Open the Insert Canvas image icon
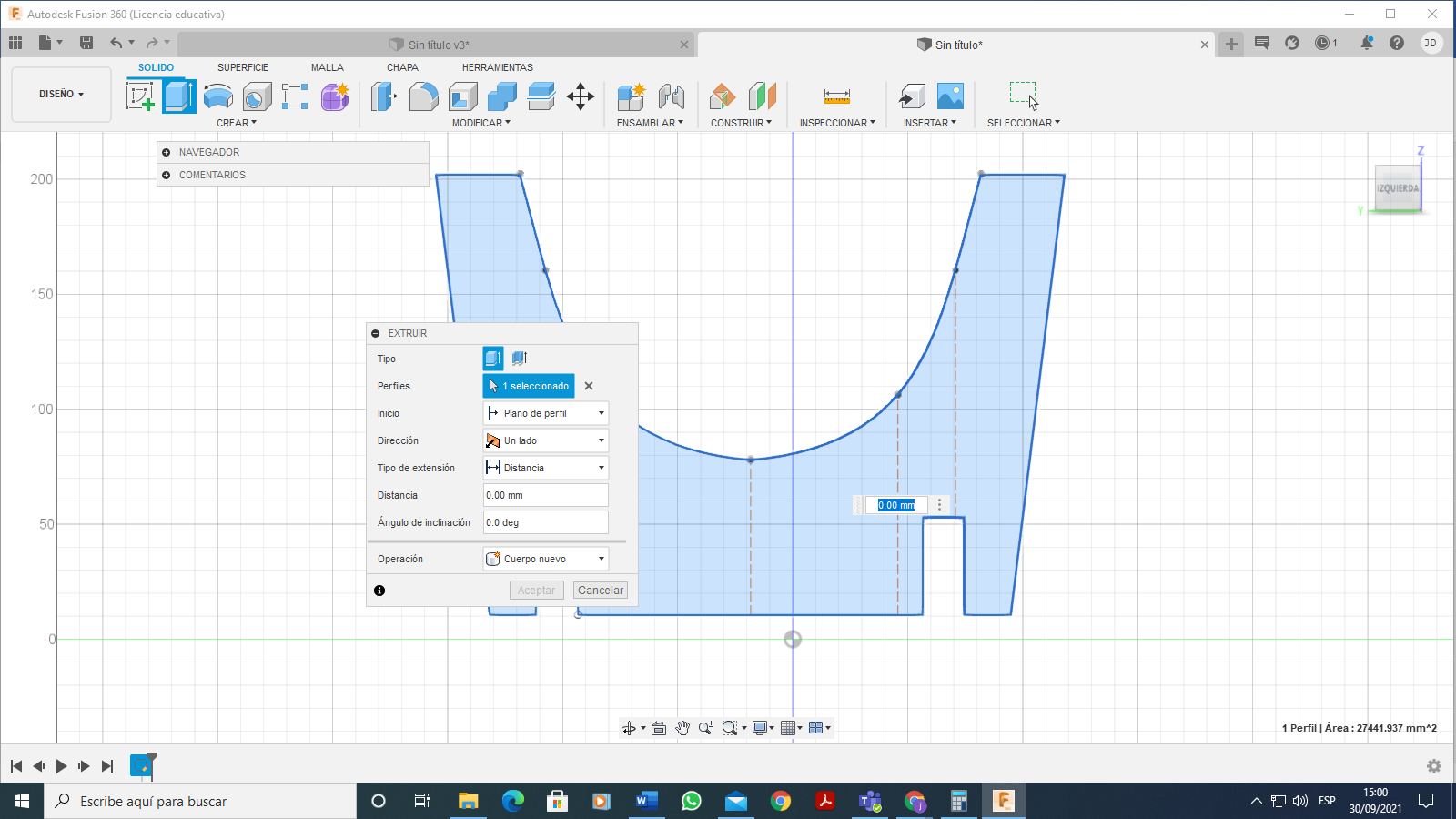1456x819 pixels. point(950,96)
